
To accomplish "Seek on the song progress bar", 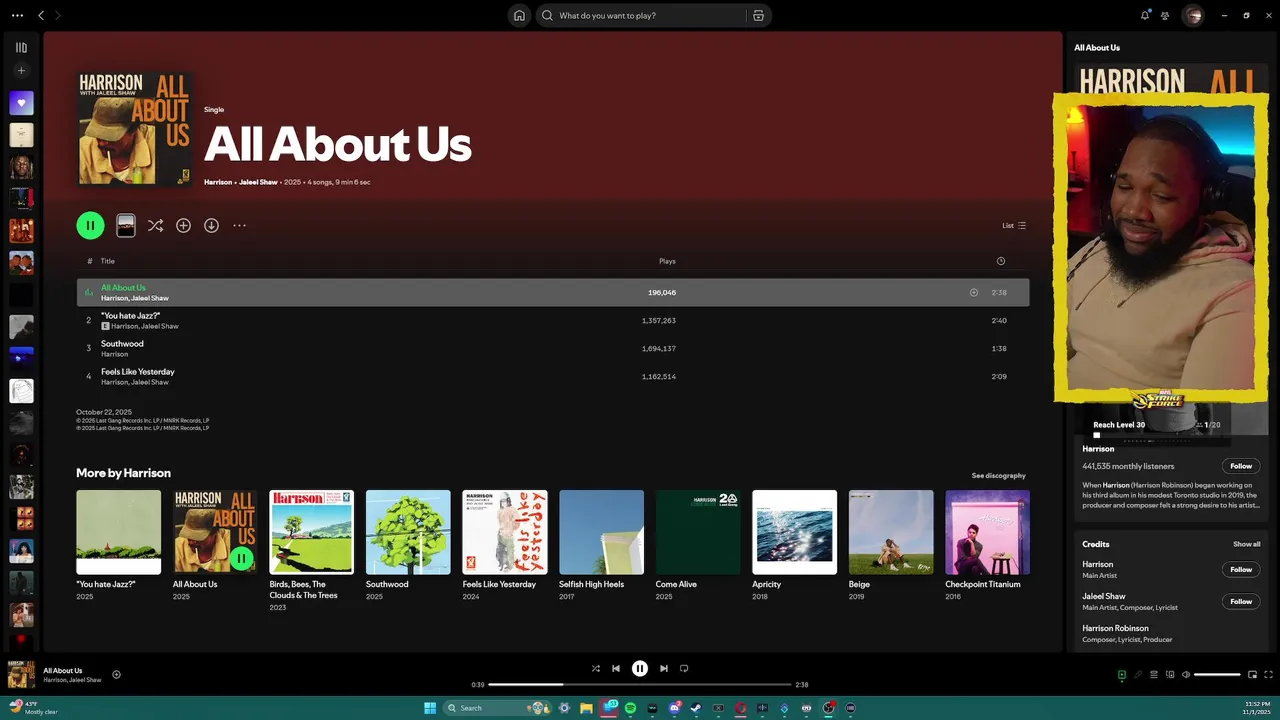I will 640,685.
